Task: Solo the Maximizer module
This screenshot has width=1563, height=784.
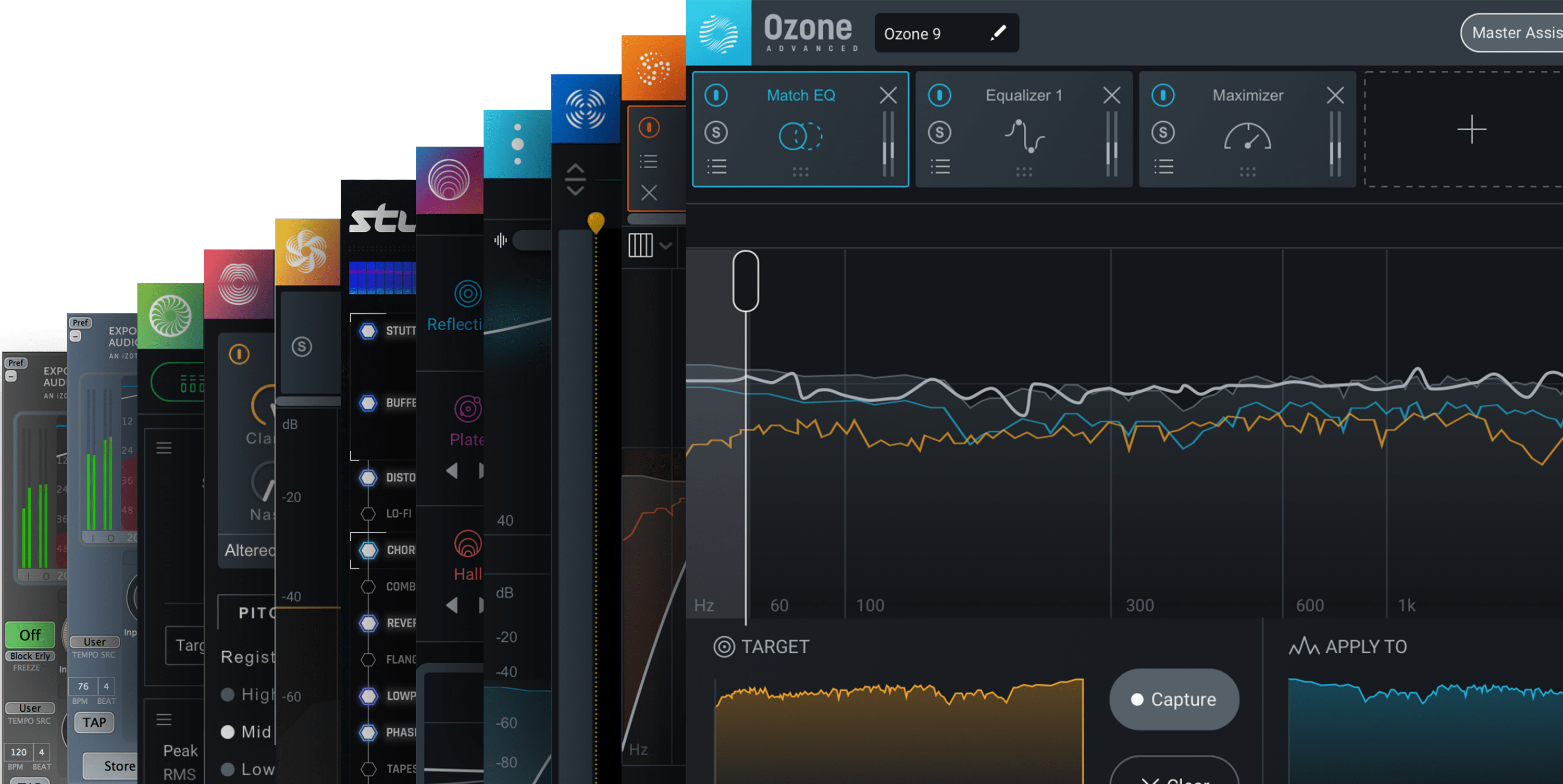Action: click(x=1162, y=132)
